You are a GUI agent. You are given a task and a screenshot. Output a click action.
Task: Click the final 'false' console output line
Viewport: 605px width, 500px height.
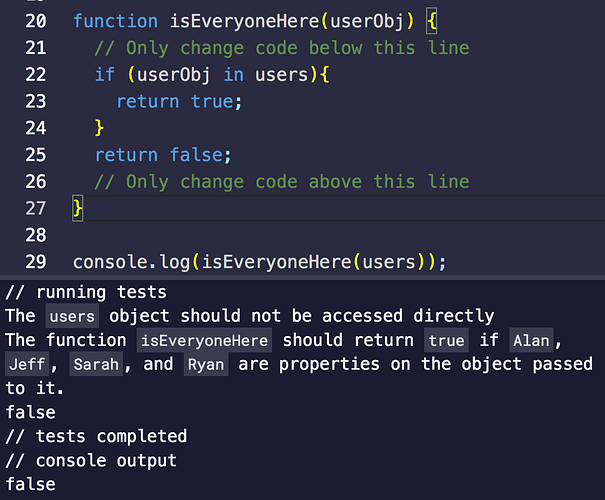[30, 485]
